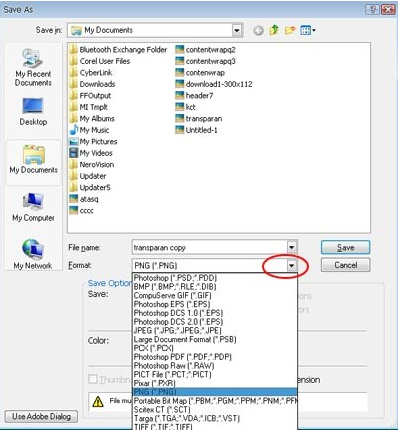
Task: Click the Cancel button
Action: [x=345, y=265]
